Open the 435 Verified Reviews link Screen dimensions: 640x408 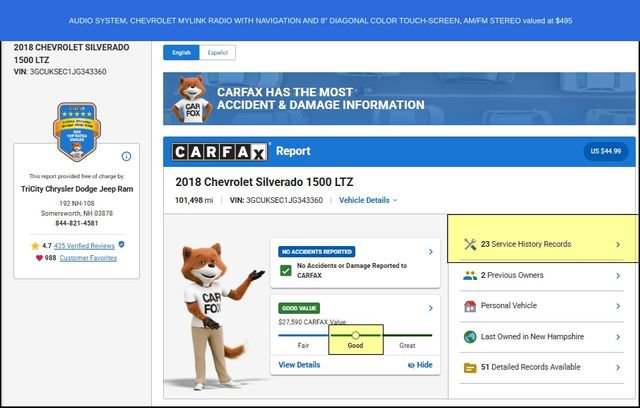click(x=84, y=246)
